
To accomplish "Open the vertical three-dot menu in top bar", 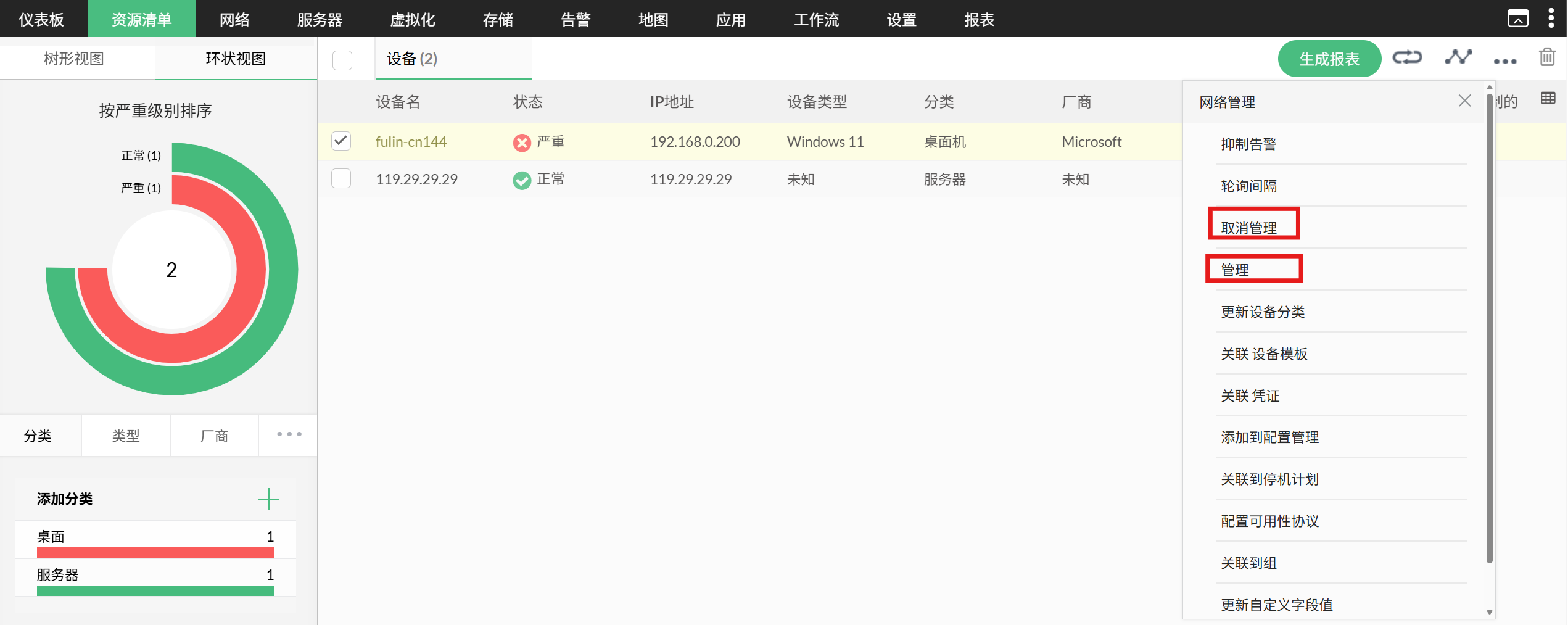I will (x=1551, y=18).
